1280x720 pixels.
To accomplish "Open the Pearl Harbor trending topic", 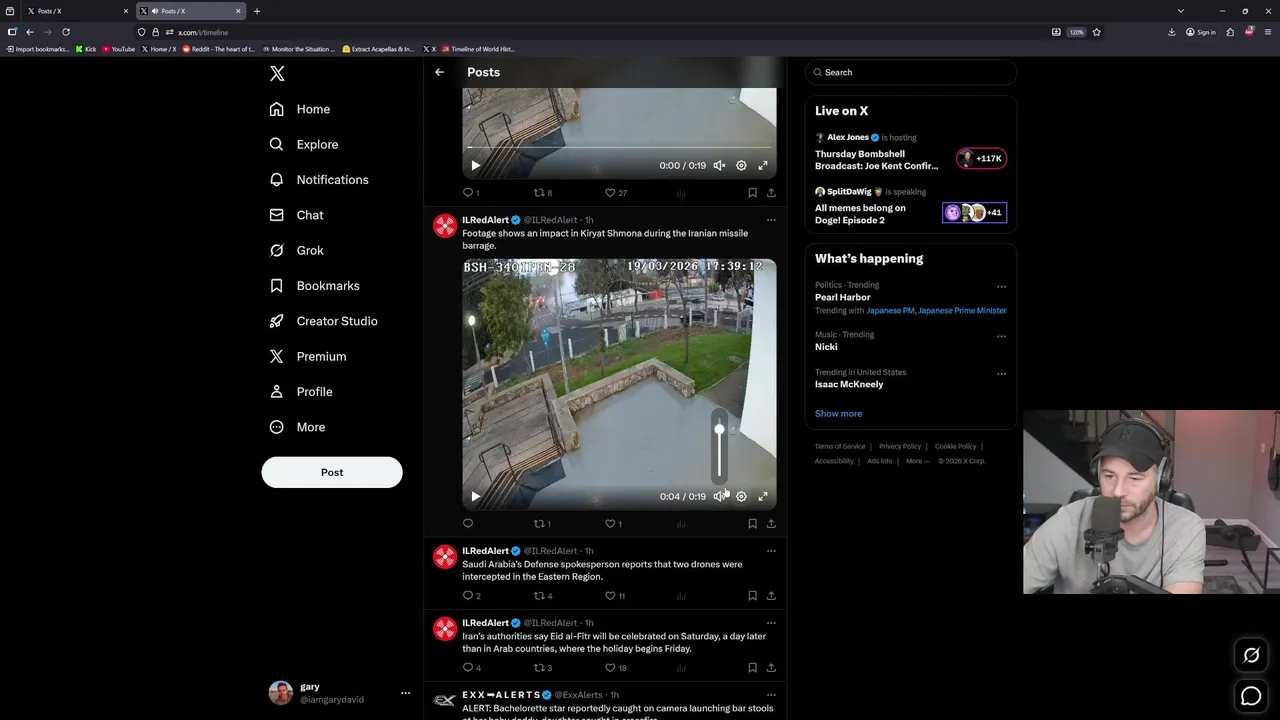I will (x=843, y=297).
